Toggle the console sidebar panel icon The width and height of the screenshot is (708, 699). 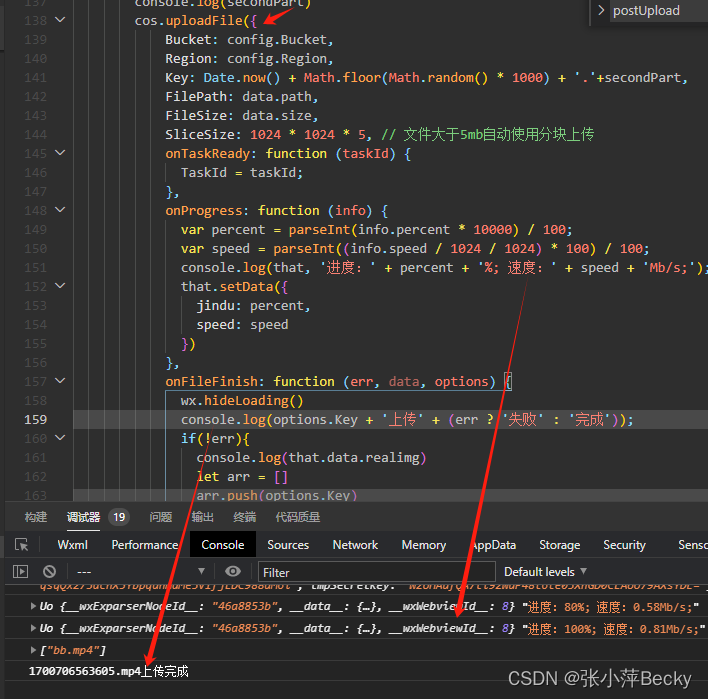20,572
